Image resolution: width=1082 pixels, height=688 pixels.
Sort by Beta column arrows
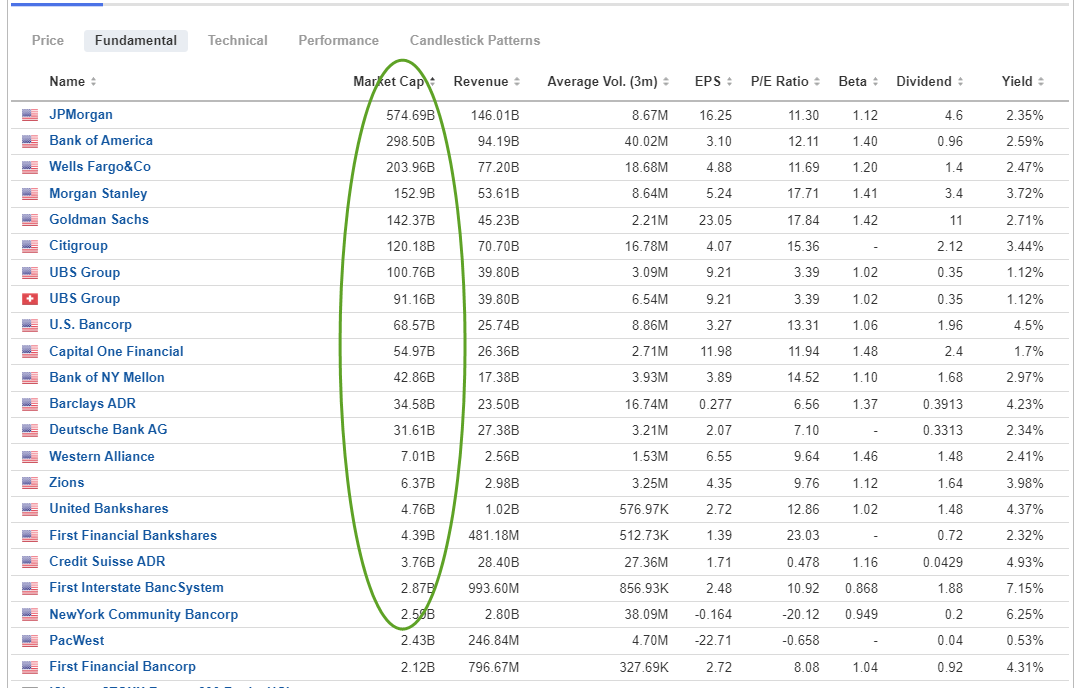(875, 81)
